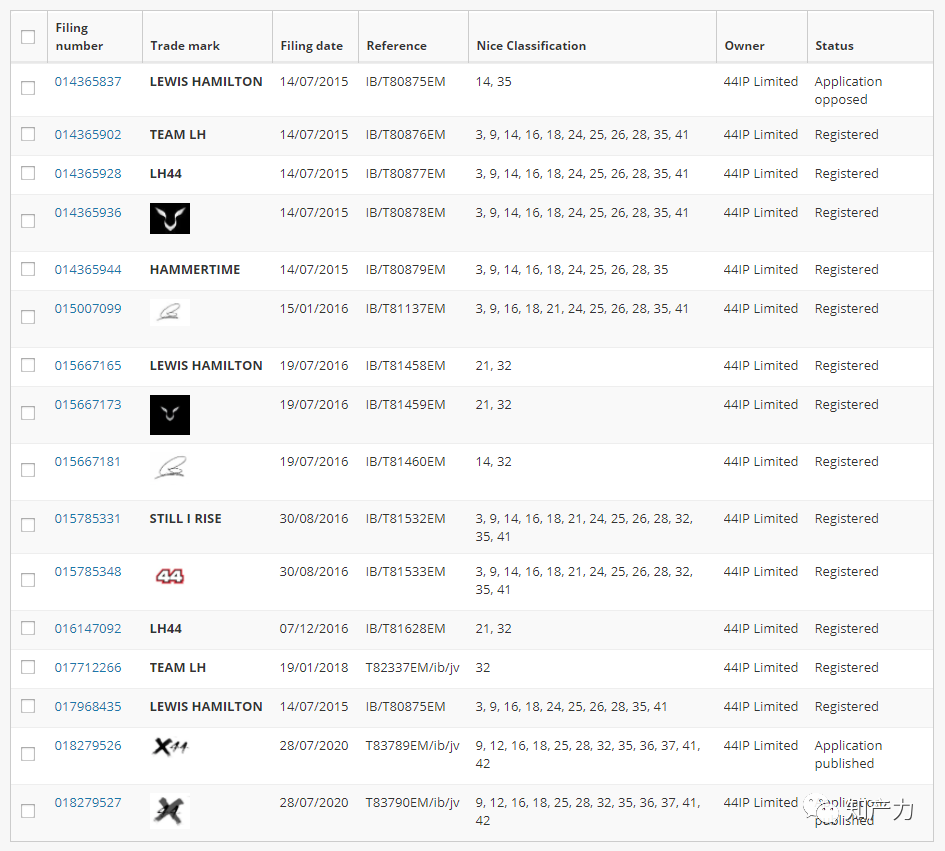View X44 logo thumbnail for filing 018279526
The width and height of the screenshot is (945, 851).
point(170,747)
